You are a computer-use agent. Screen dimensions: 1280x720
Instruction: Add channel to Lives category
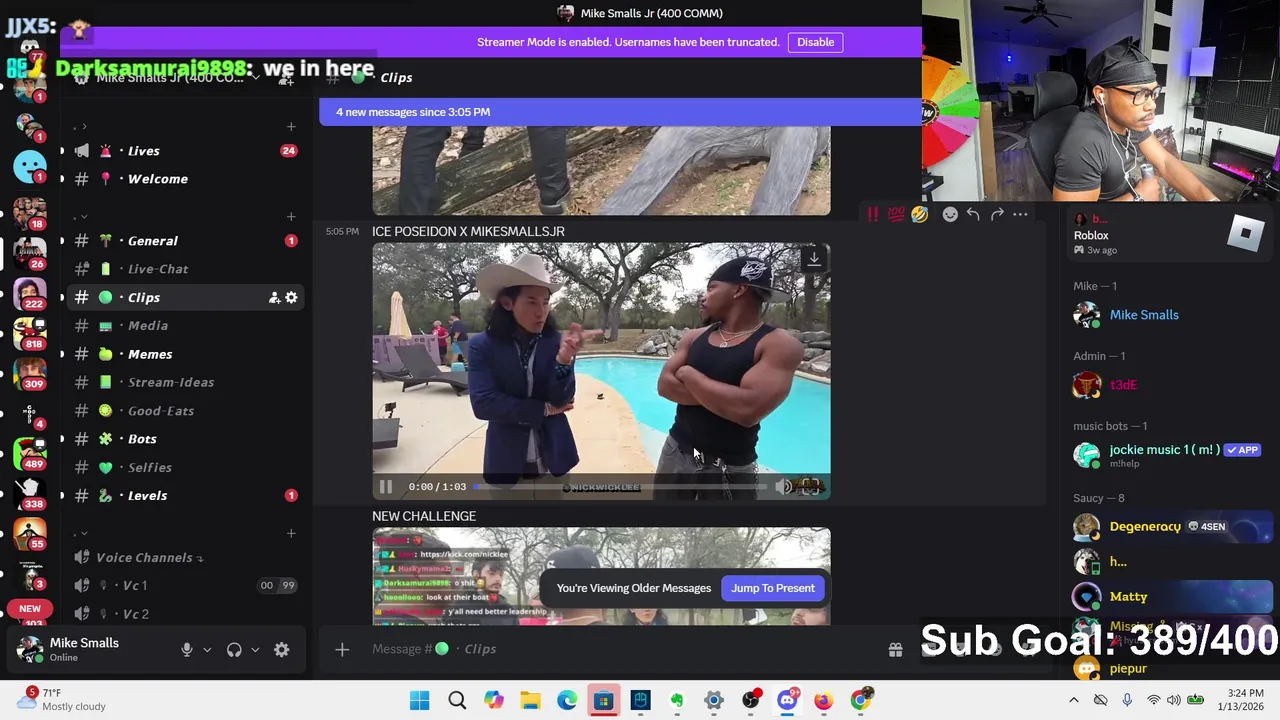(x=290, y=127)
